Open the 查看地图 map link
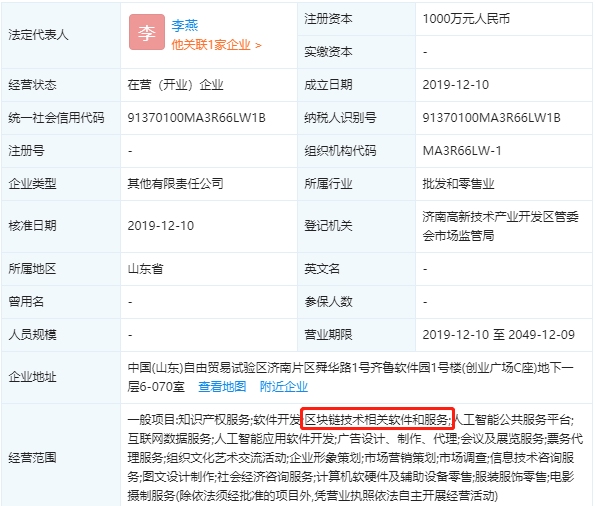Screen dimensions: 595x506 (222, 386)
